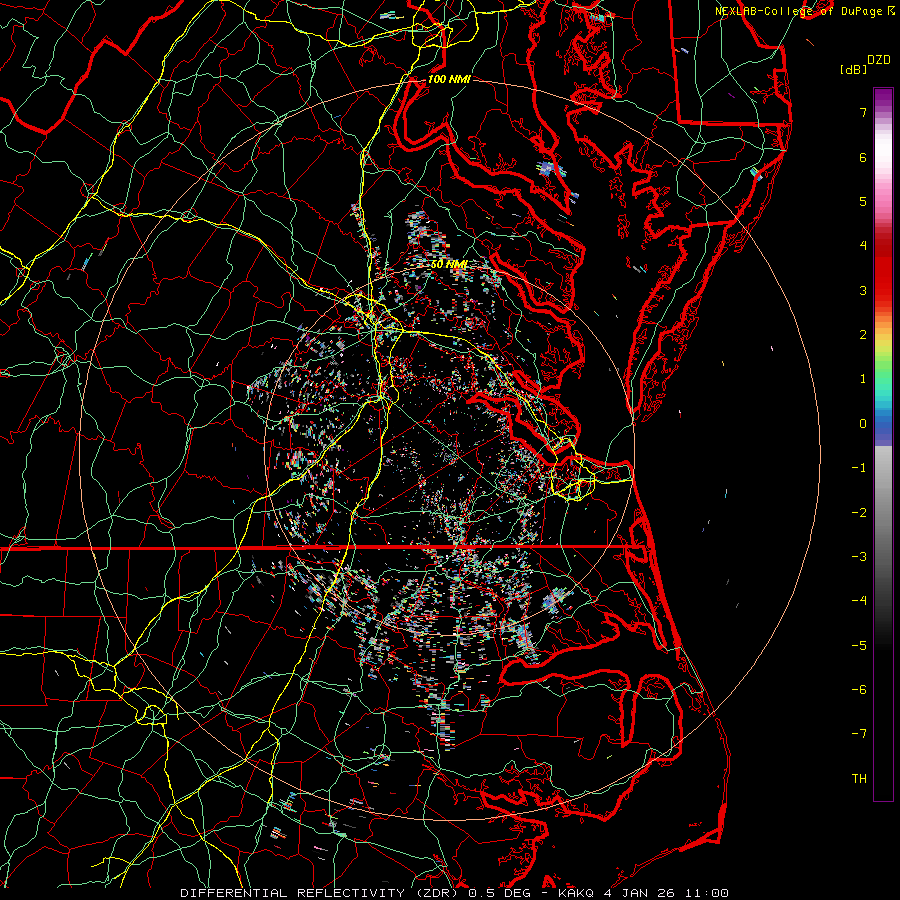The height and width of the screenshot is (900, 900).
Task: Click the -2 dB value on color scale
Action: click(x=859, y=513)
